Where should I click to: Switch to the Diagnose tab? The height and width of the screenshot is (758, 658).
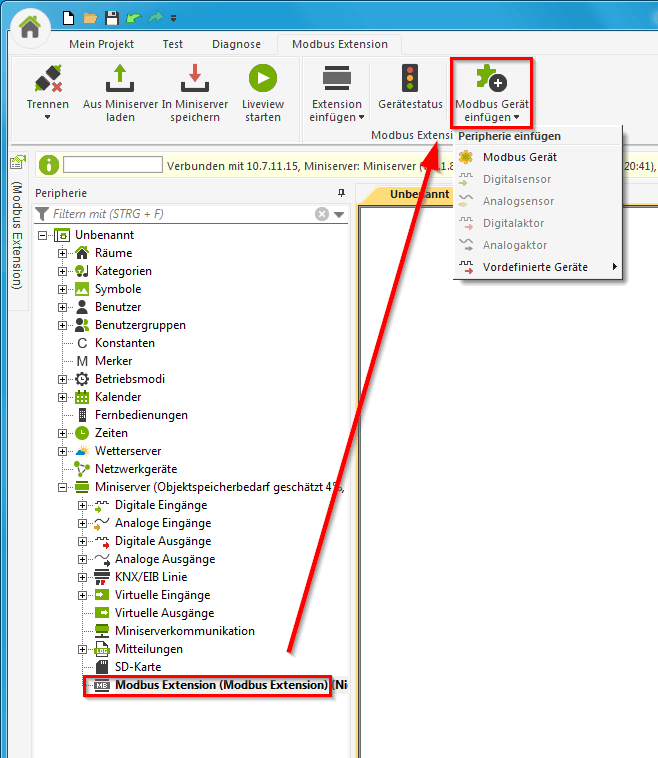click(236, 44)
